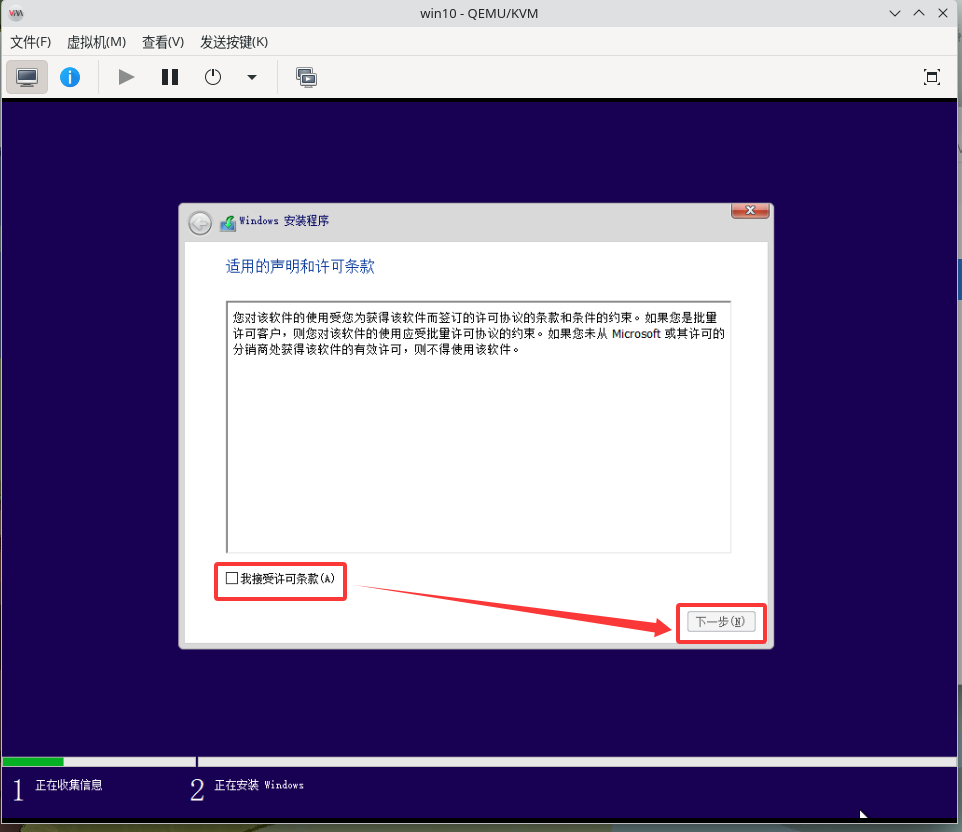Click the 下一步(N) button
Screen dimensions: 962x832
point(721,622)
